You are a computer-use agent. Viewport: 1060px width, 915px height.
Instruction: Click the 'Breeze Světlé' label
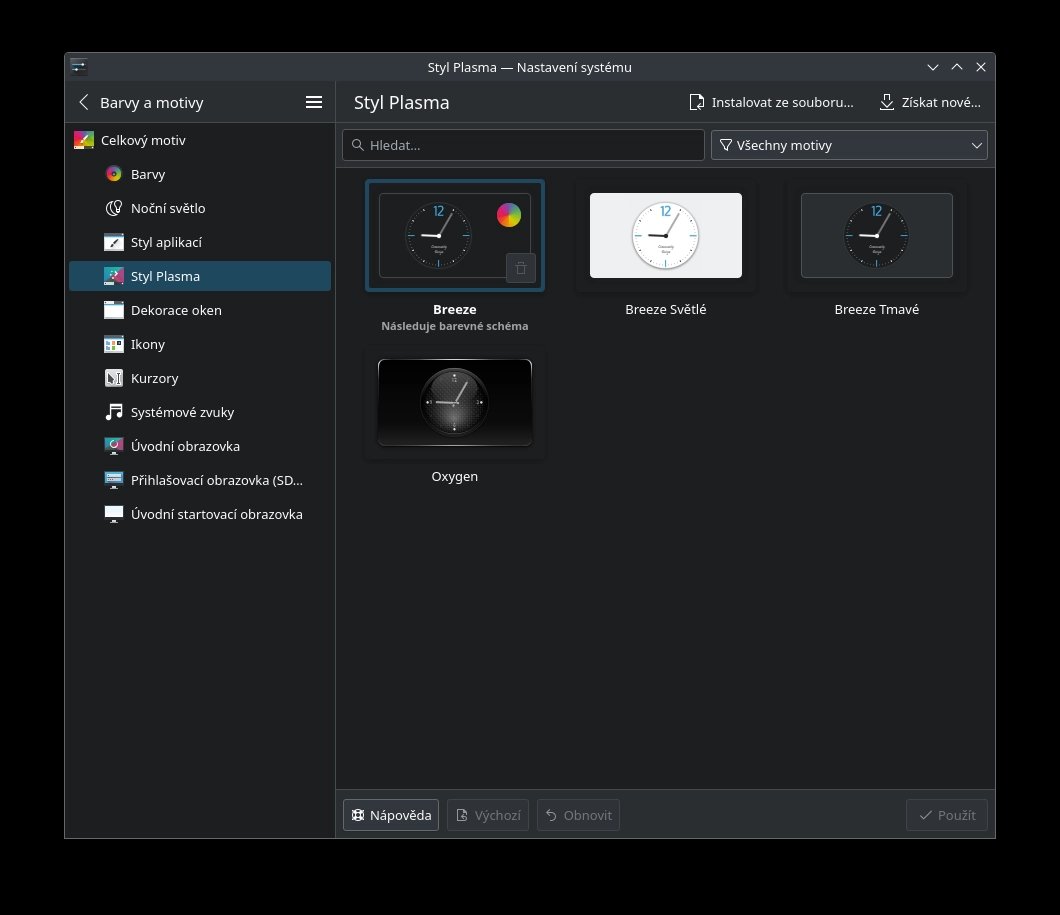coord(666,310)
